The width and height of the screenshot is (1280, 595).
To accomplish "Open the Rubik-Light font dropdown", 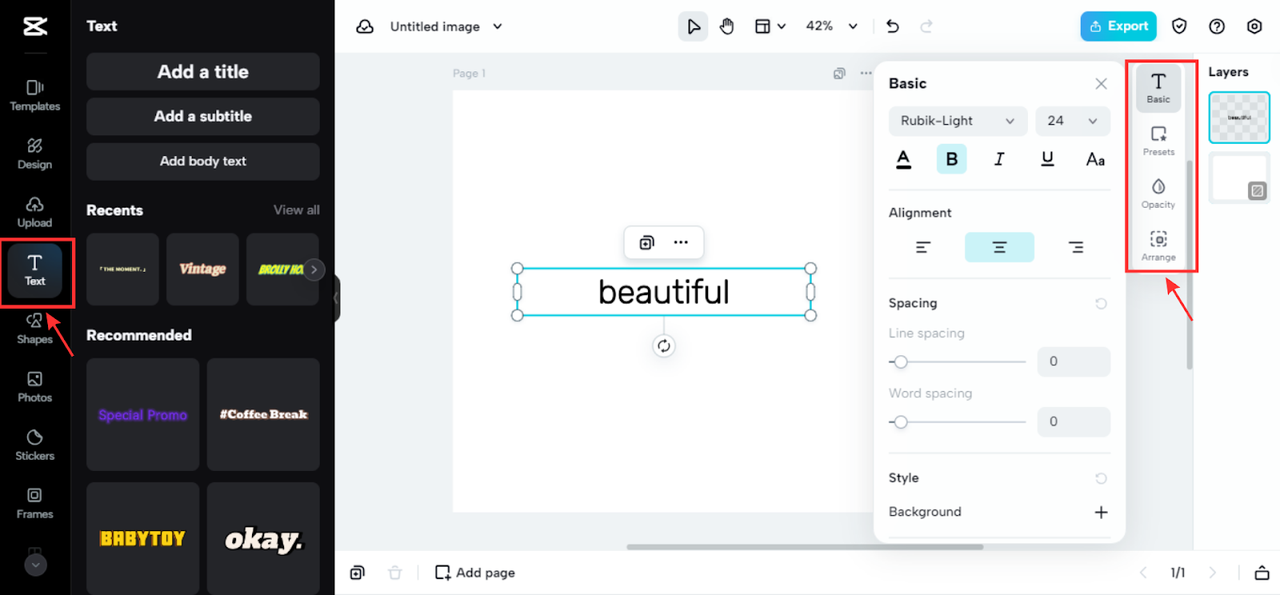I will point(958,121).
